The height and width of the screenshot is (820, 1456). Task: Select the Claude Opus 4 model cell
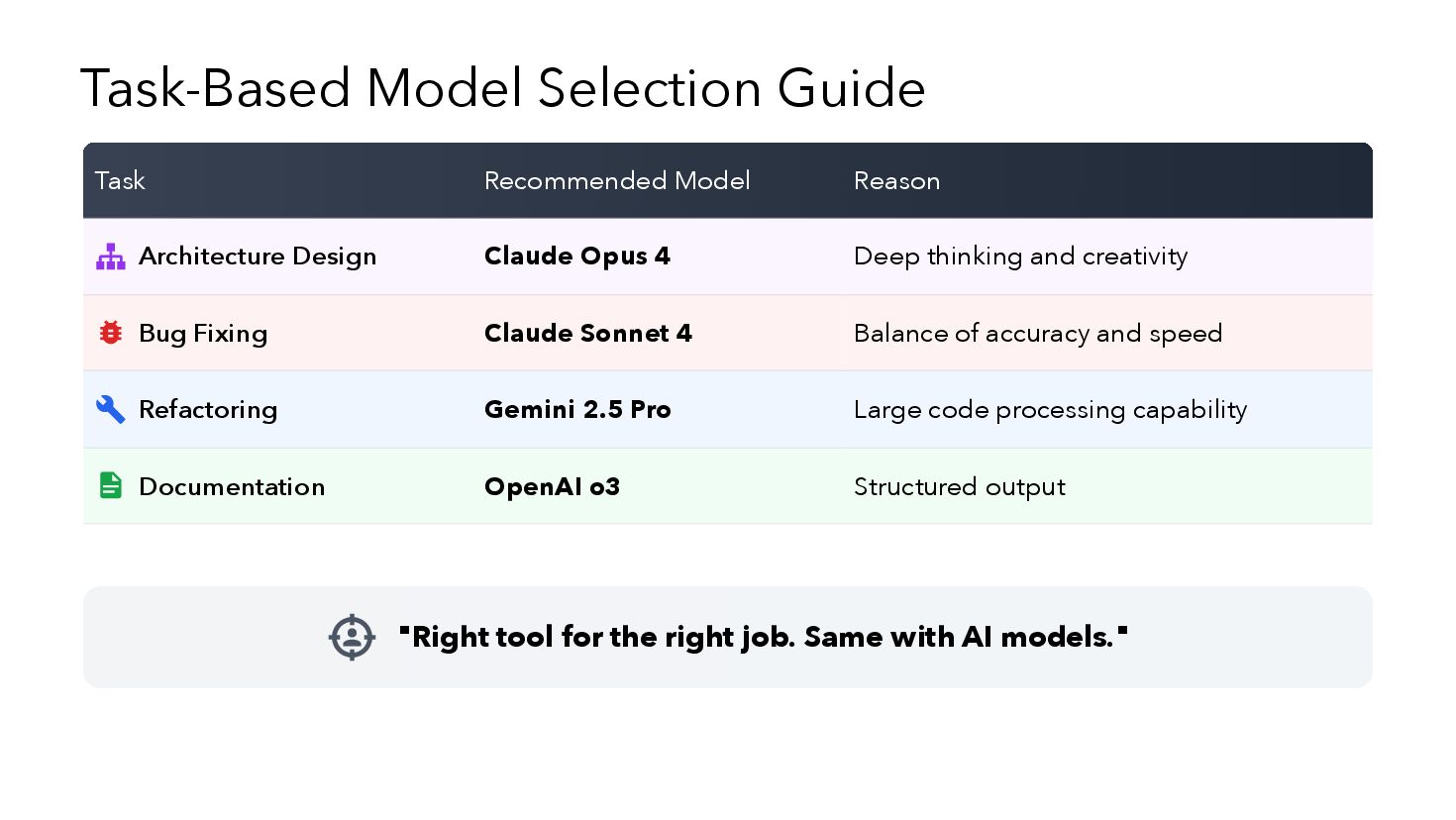pos(577,256)
